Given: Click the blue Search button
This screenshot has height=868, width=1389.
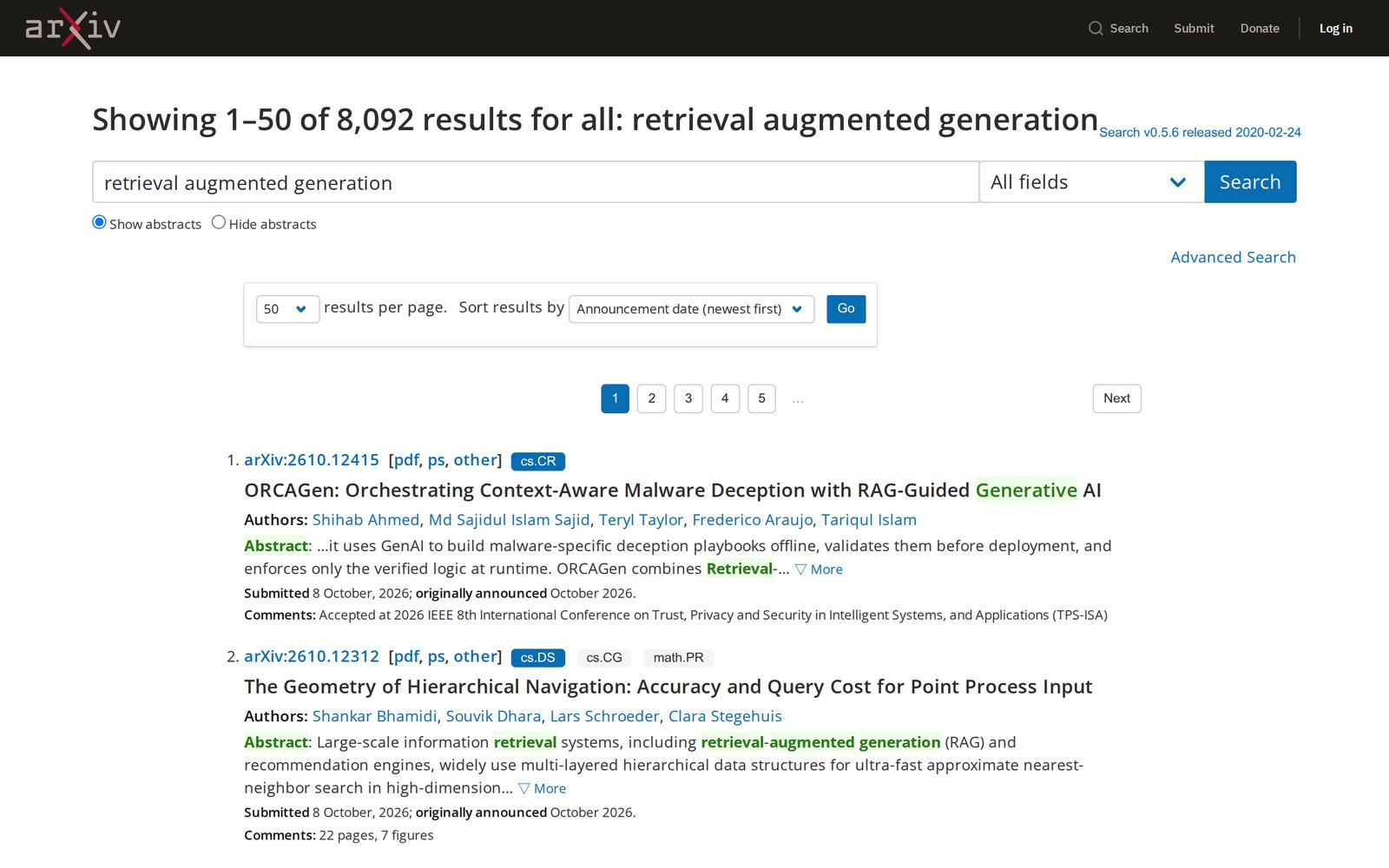Looking at the screenshot, I should click(1250, 181).
